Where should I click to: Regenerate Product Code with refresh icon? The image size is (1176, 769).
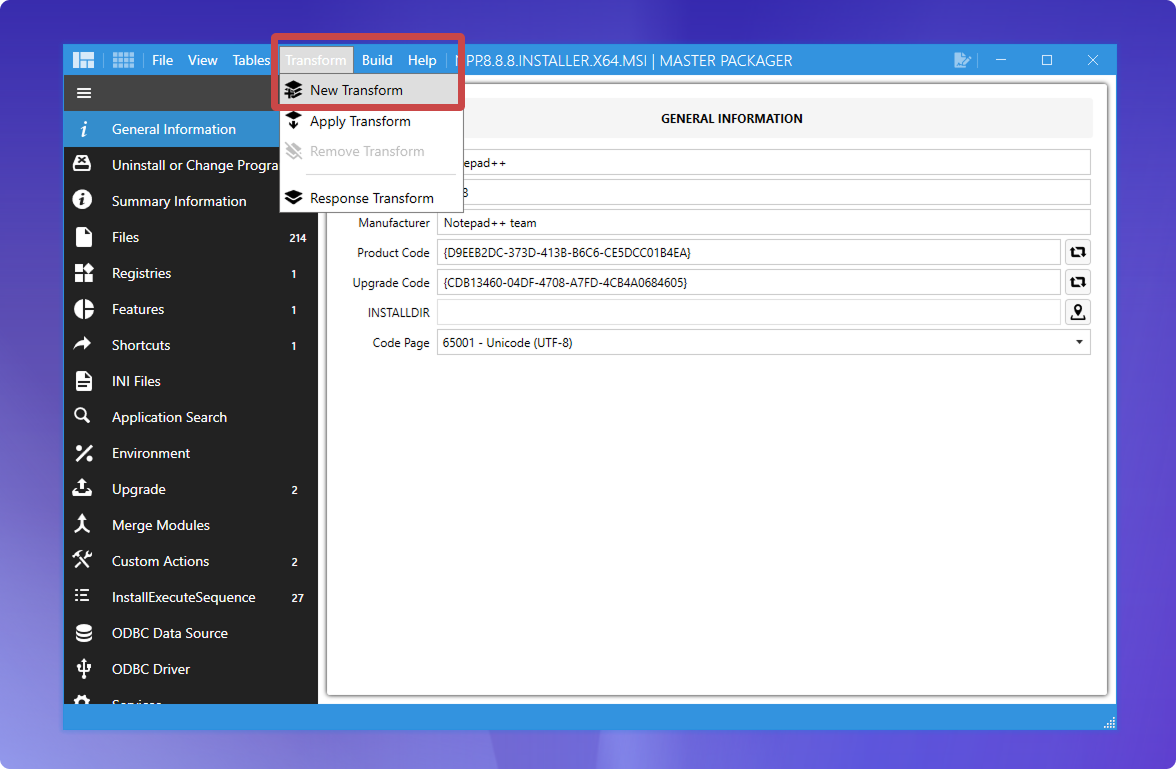point(1077,253)
